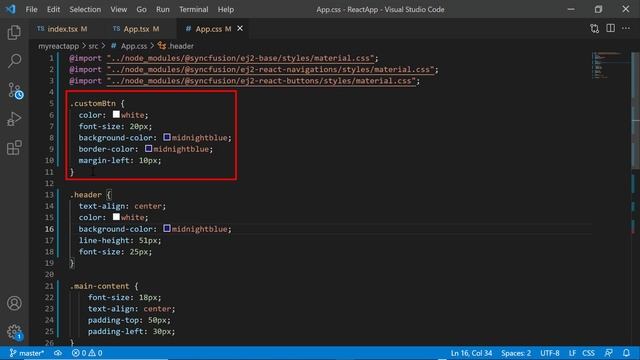
Task: Open the Search view in activity bar
Action: click(x=14, y=61)
